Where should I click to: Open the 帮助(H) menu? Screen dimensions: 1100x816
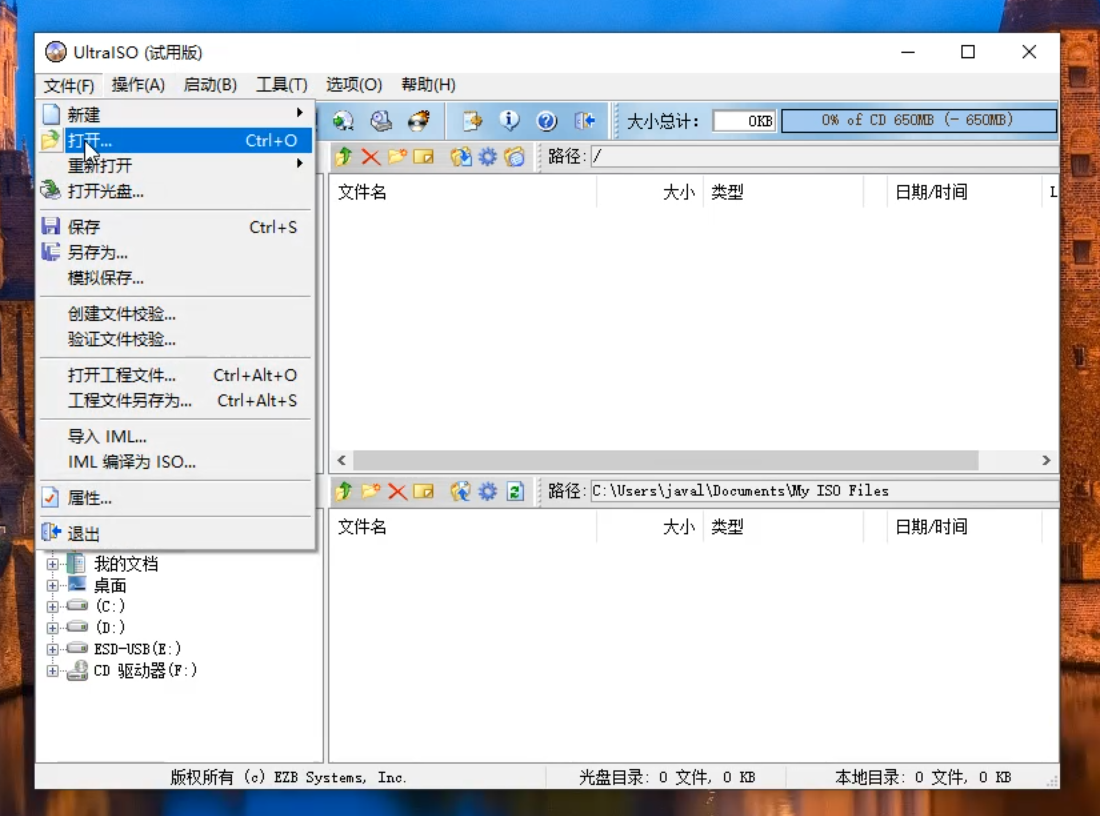428,85
